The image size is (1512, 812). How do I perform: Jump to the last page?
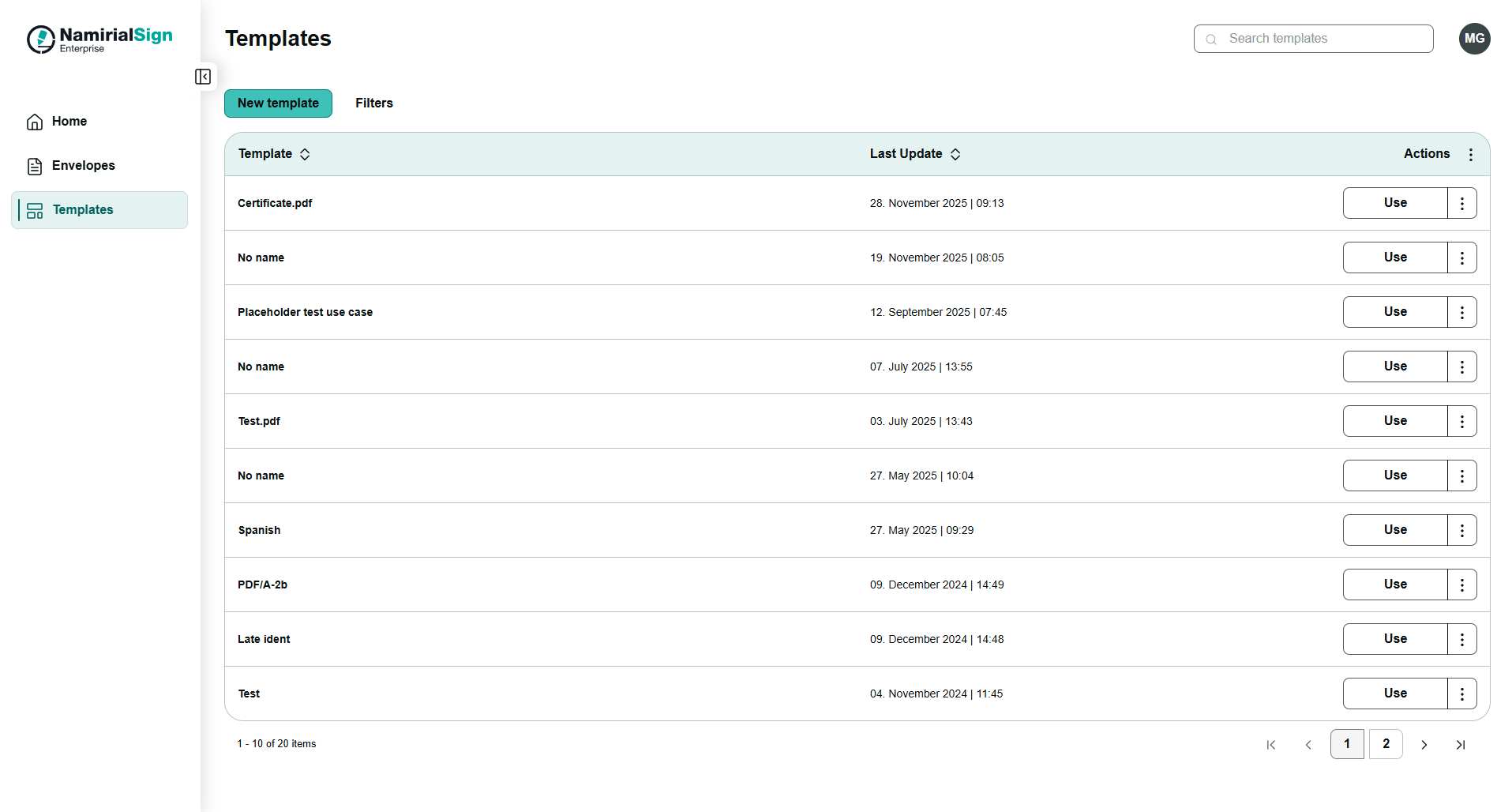[x=1461, y=745]
